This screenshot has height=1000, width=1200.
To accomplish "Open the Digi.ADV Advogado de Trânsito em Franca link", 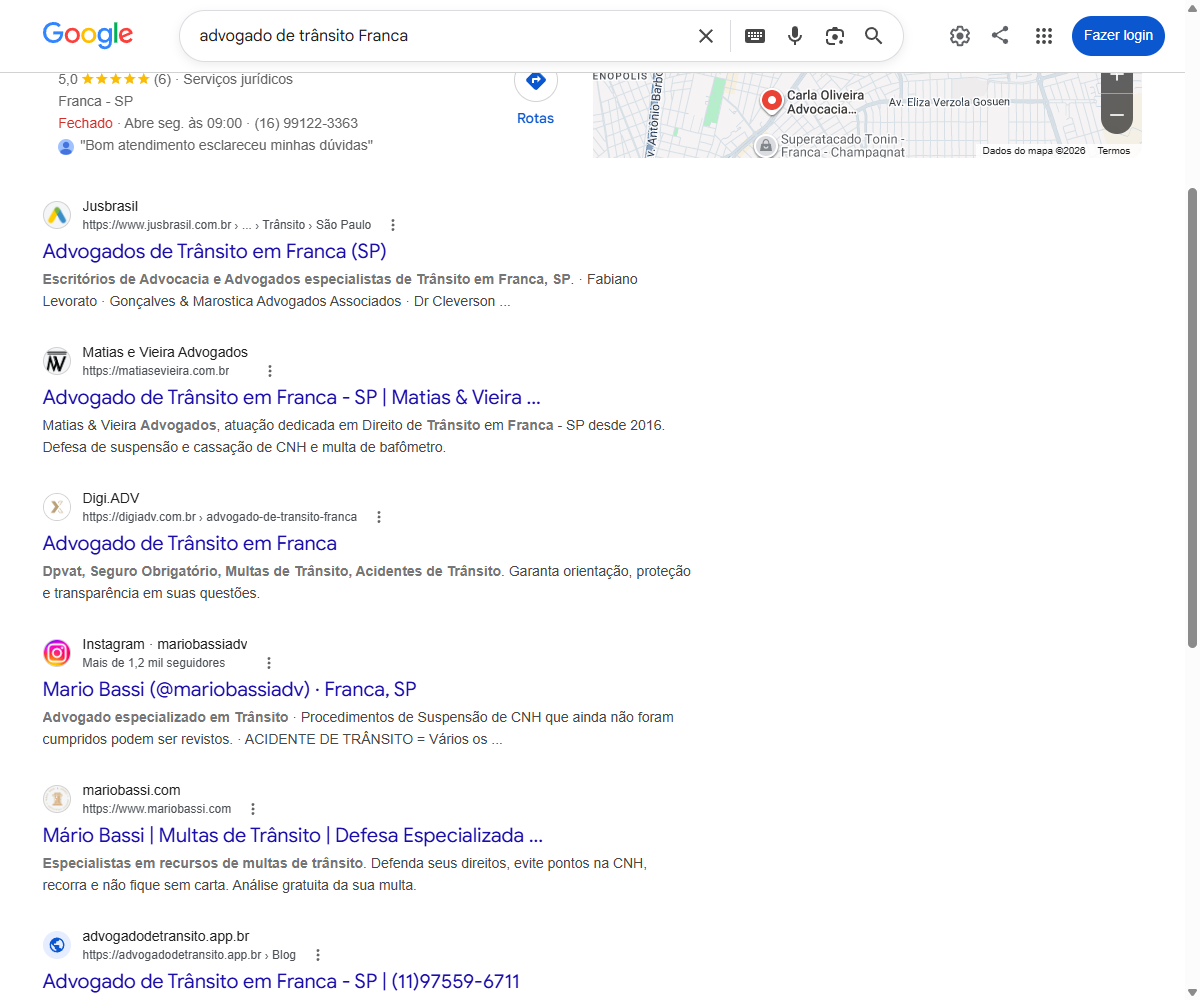I will pos(190,543).
